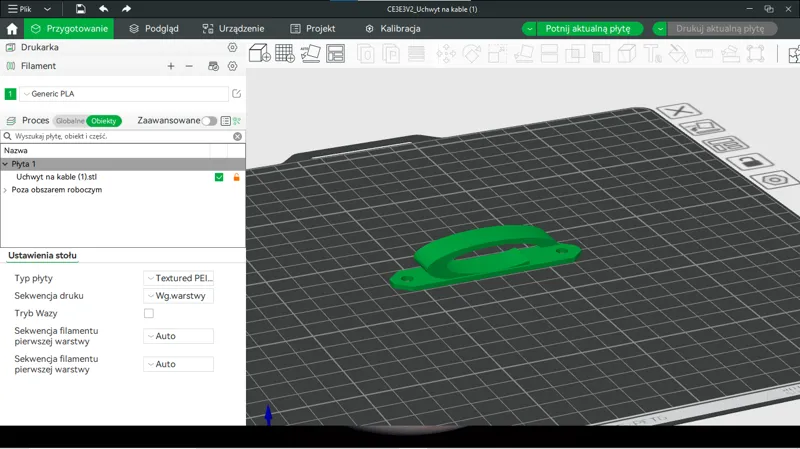800x449 pixels.
Task: Open dropdown arrow beside Potnij aktualną płytę
Action: click(x=529, y=29)
